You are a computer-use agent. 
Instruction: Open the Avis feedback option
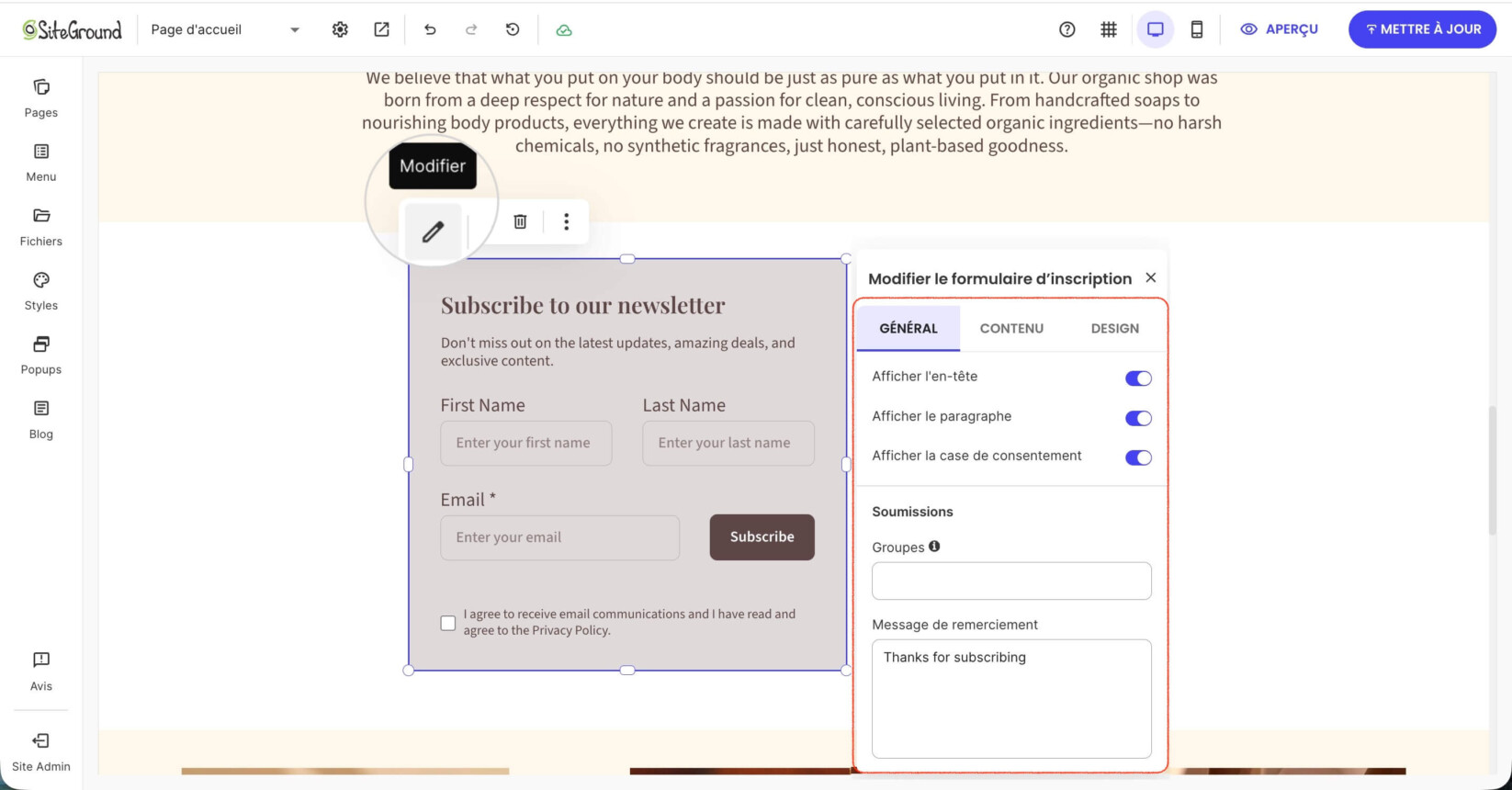click(x=41, y=671)
